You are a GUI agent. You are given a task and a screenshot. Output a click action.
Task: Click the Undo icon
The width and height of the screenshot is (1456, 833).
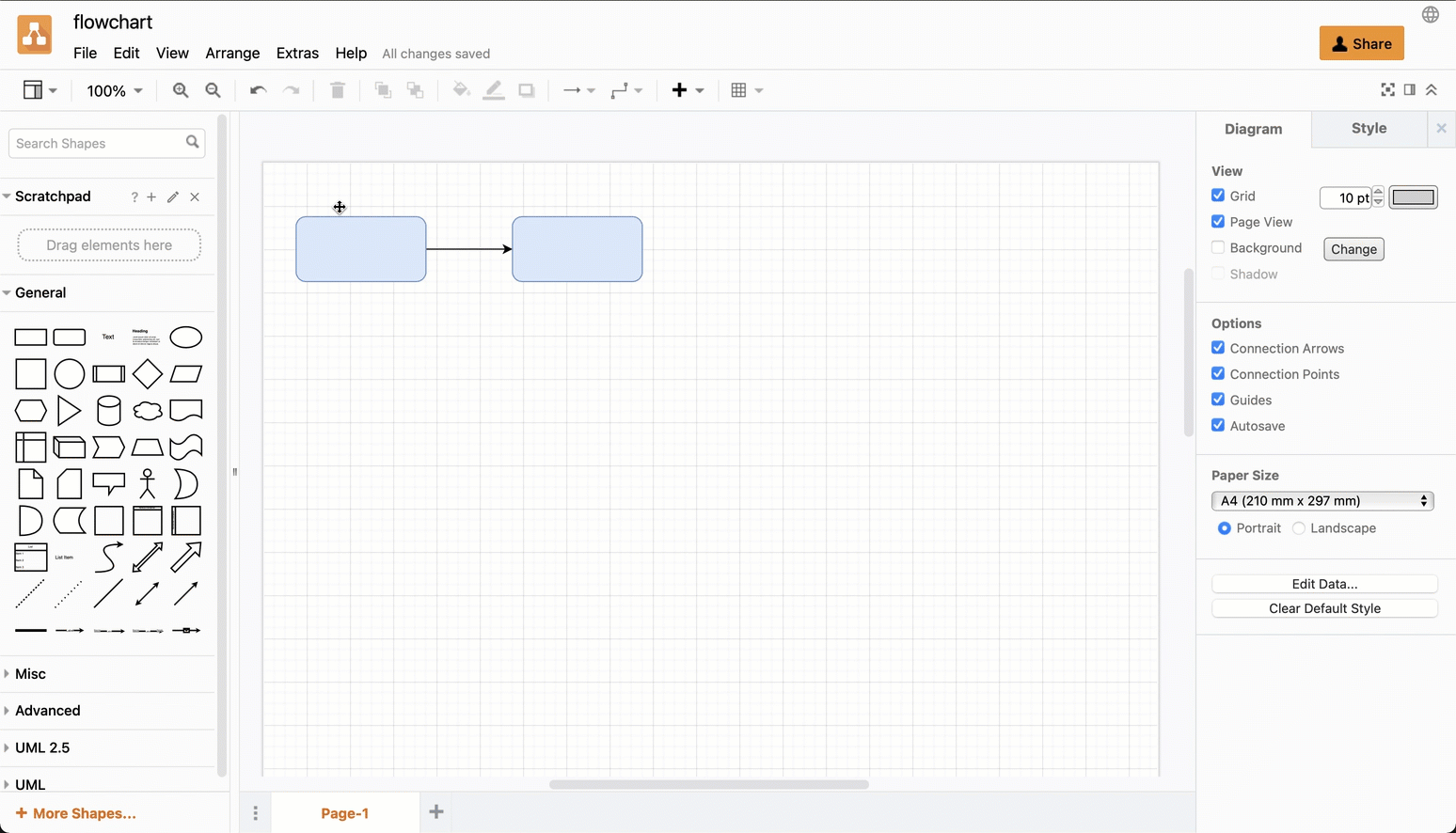coord(257,89)
